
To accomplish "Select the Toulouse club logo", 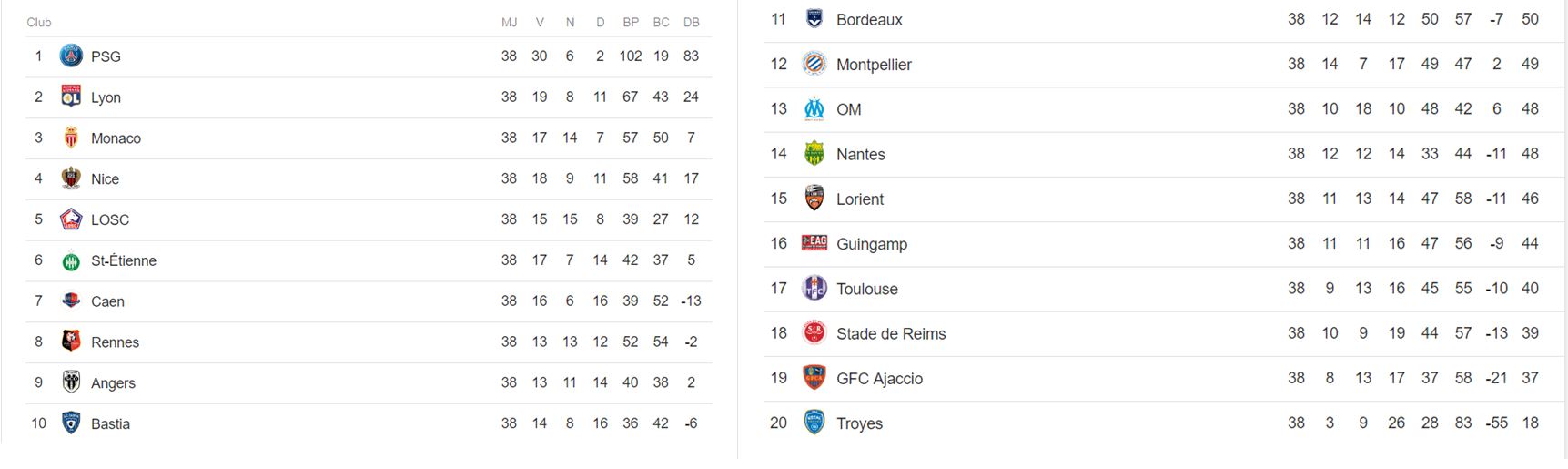I will [814, 289].
